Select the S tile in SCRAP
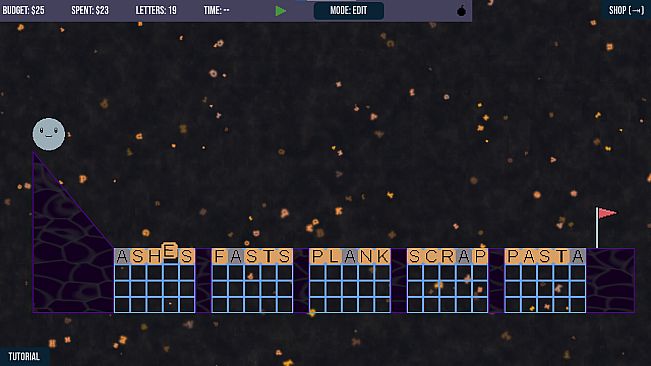651x366 pixels. pos(415,256)
